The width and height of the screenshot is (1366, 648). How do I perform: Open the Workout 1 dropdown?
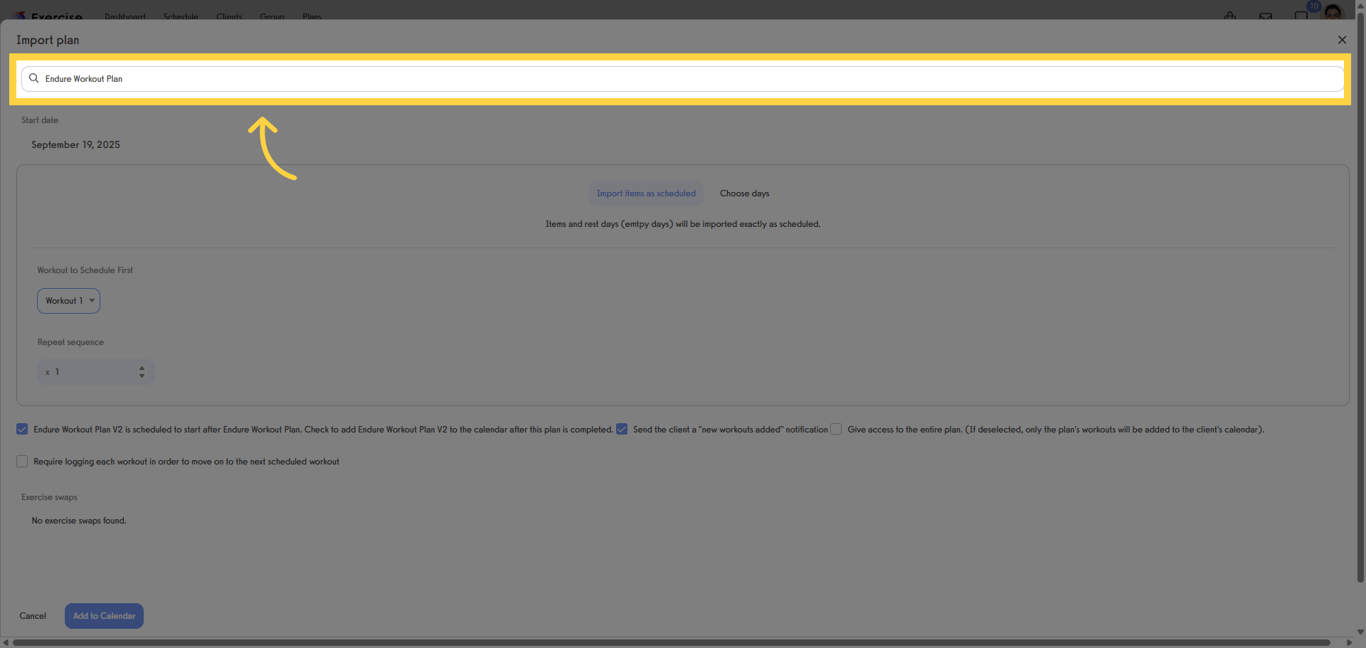(69, 301)
